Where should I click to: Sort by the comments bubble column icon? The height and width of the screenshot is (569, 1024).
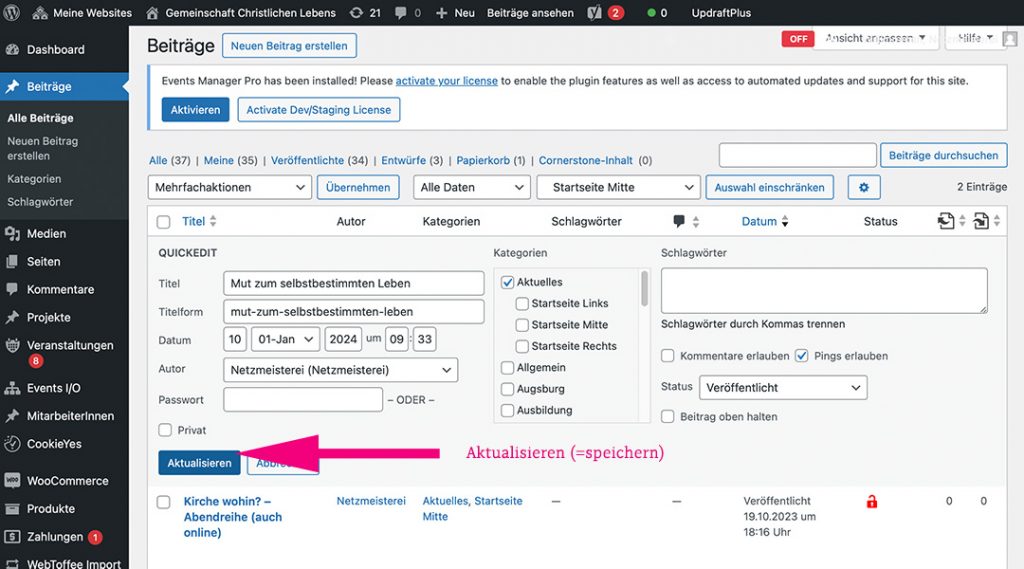(x=679, y=221)
